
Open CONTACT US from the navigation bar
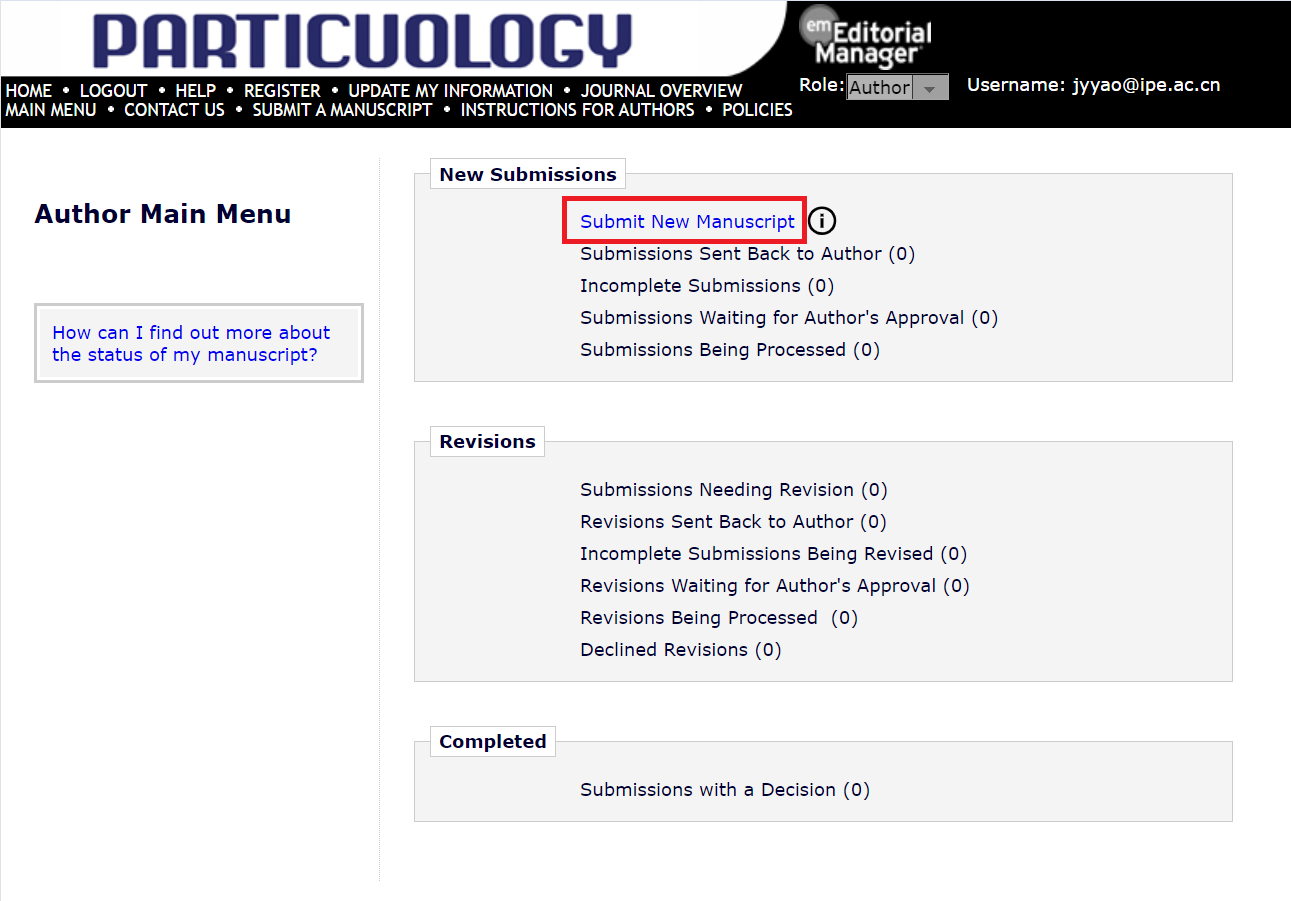(x=174, y=110)
